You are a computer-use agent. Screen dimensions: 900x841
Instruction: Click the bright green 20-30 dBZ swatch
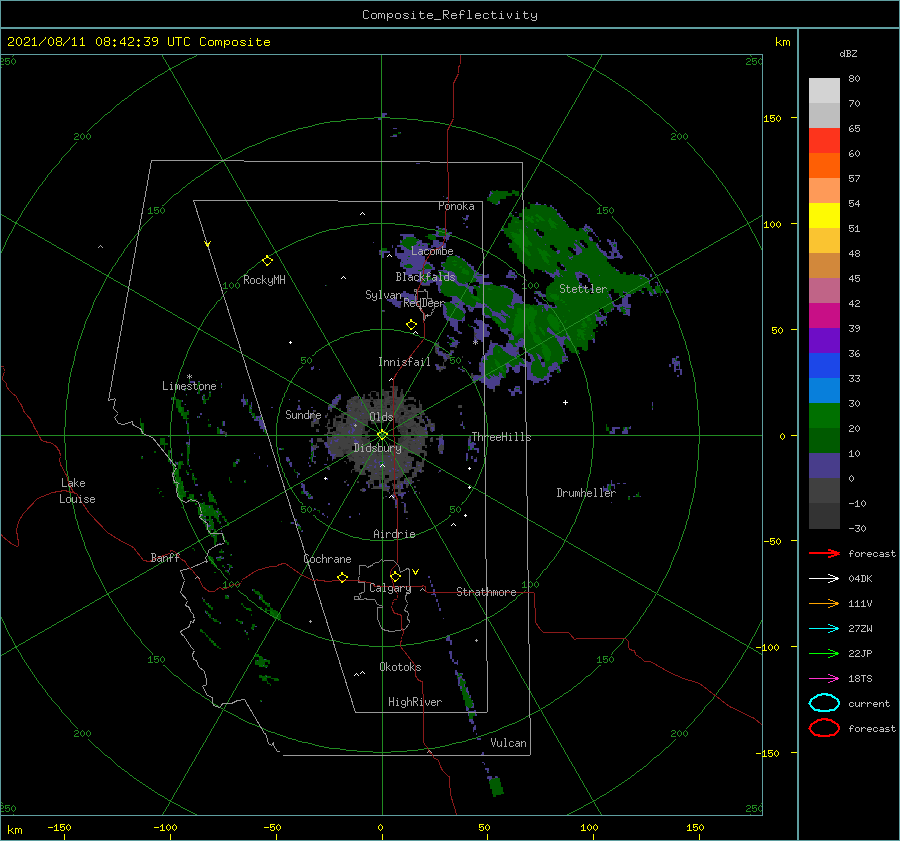click(824, 416)
